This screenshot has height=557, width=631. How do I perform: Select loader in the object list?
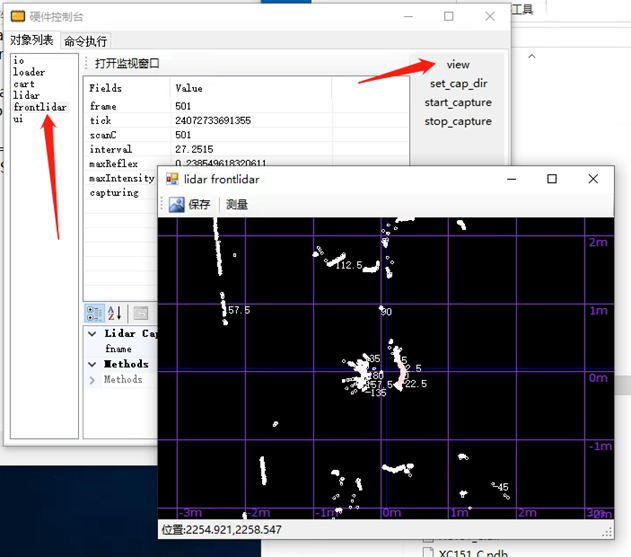(29, 72)
